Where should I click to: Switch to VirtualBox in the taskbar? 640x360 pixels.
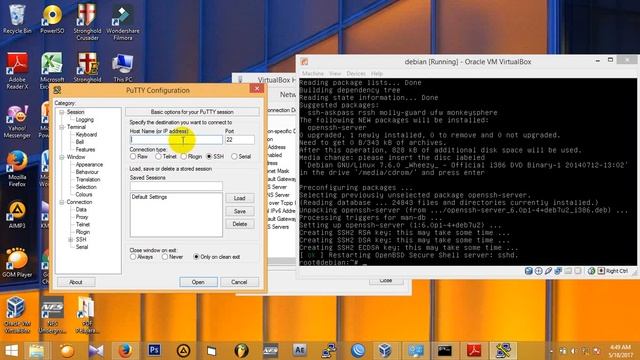point(385,351)
